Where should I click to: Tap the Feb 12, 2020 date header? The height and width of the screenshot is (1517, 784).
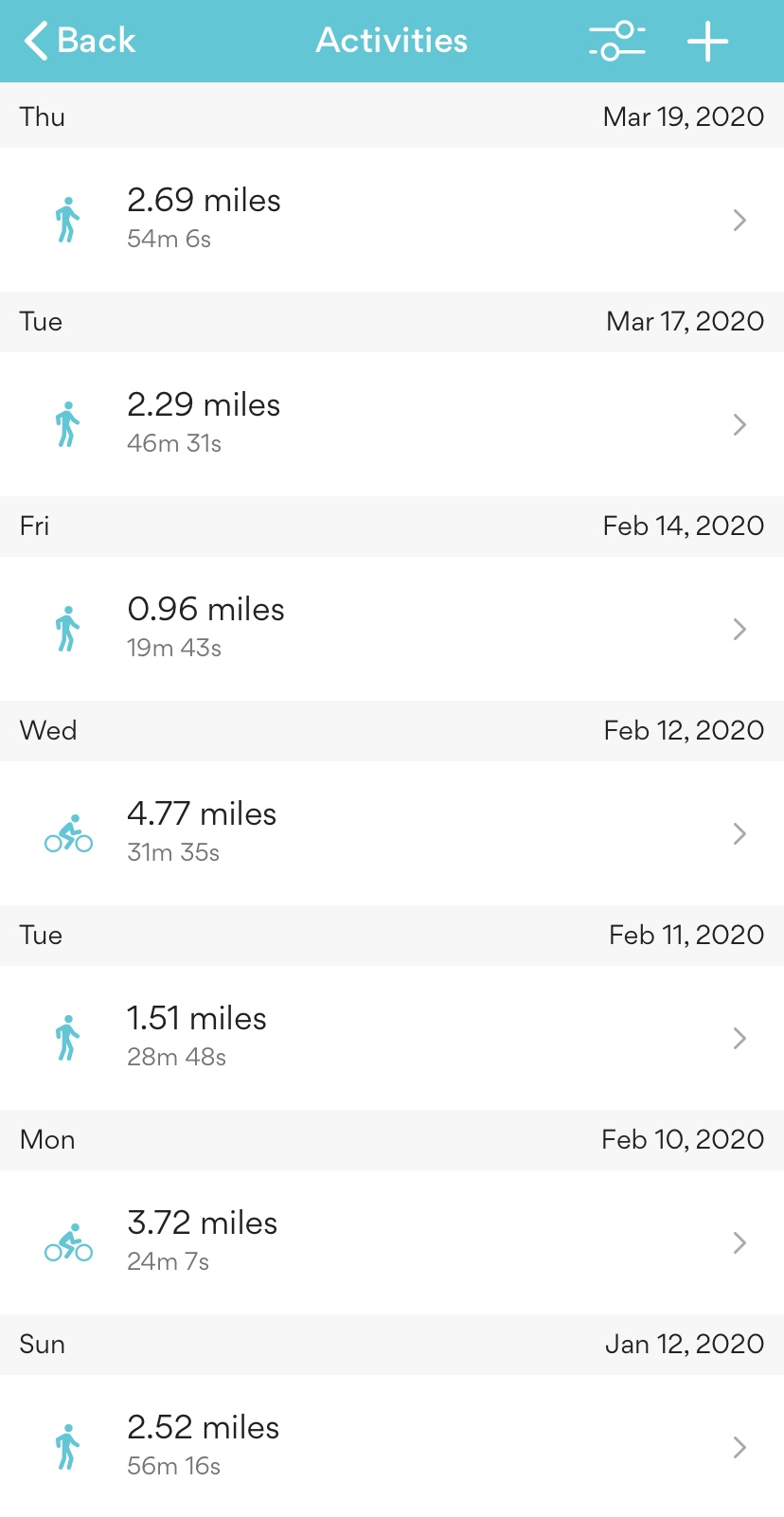point(684,730)
